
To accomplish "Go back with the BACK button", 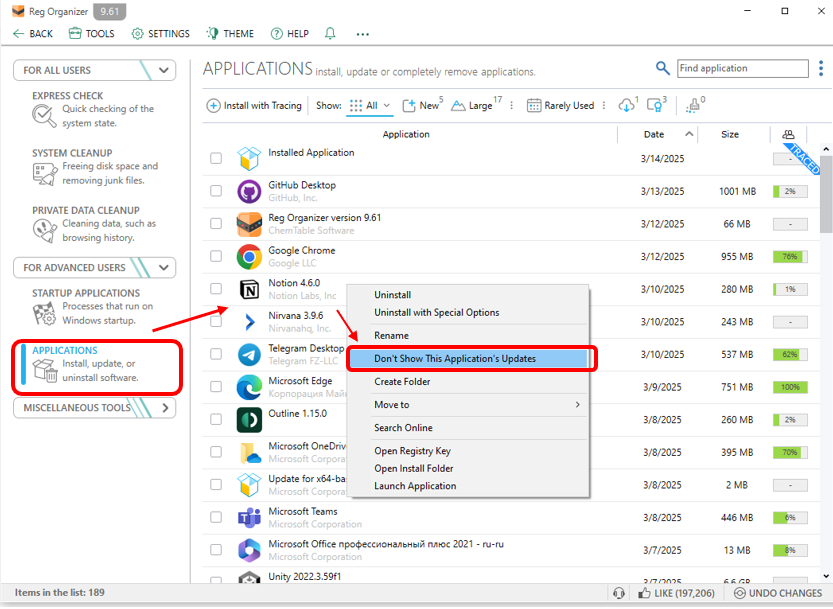I will point(33,34).
